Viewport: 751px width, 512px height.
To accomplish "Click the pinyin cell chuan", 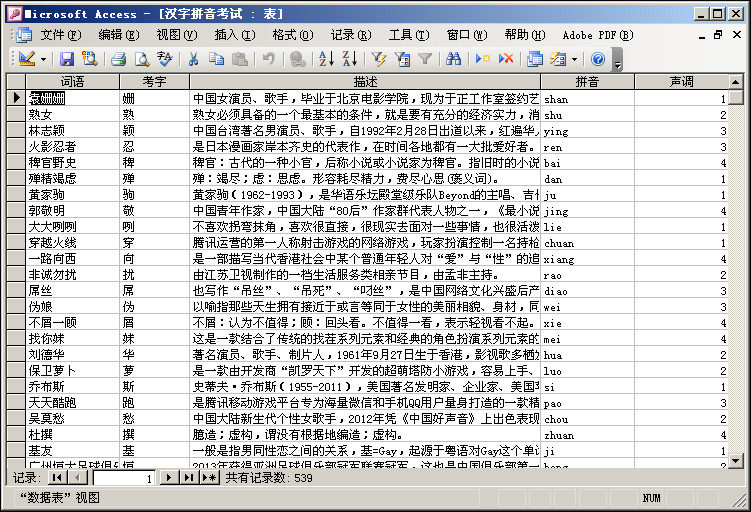I will (588, 243).
